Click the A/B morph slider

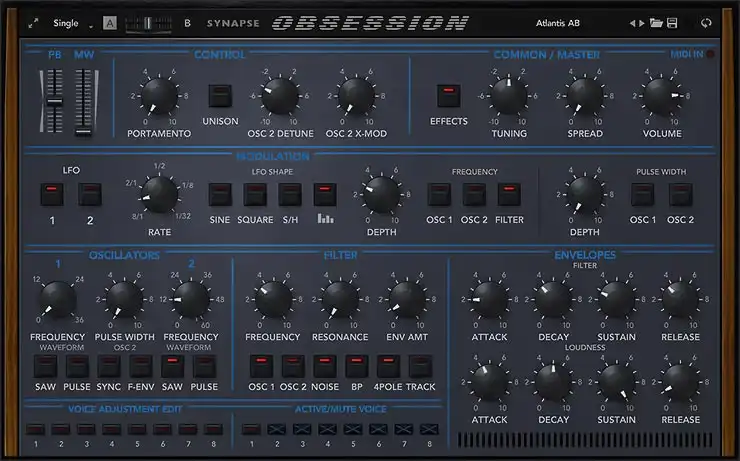(x=148, y=24)
